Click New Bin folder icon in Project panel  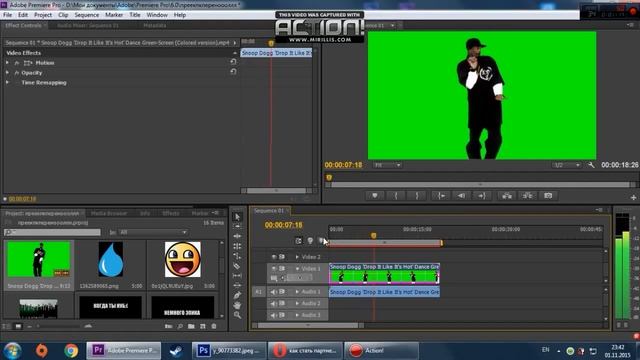[x=191, y=326]
